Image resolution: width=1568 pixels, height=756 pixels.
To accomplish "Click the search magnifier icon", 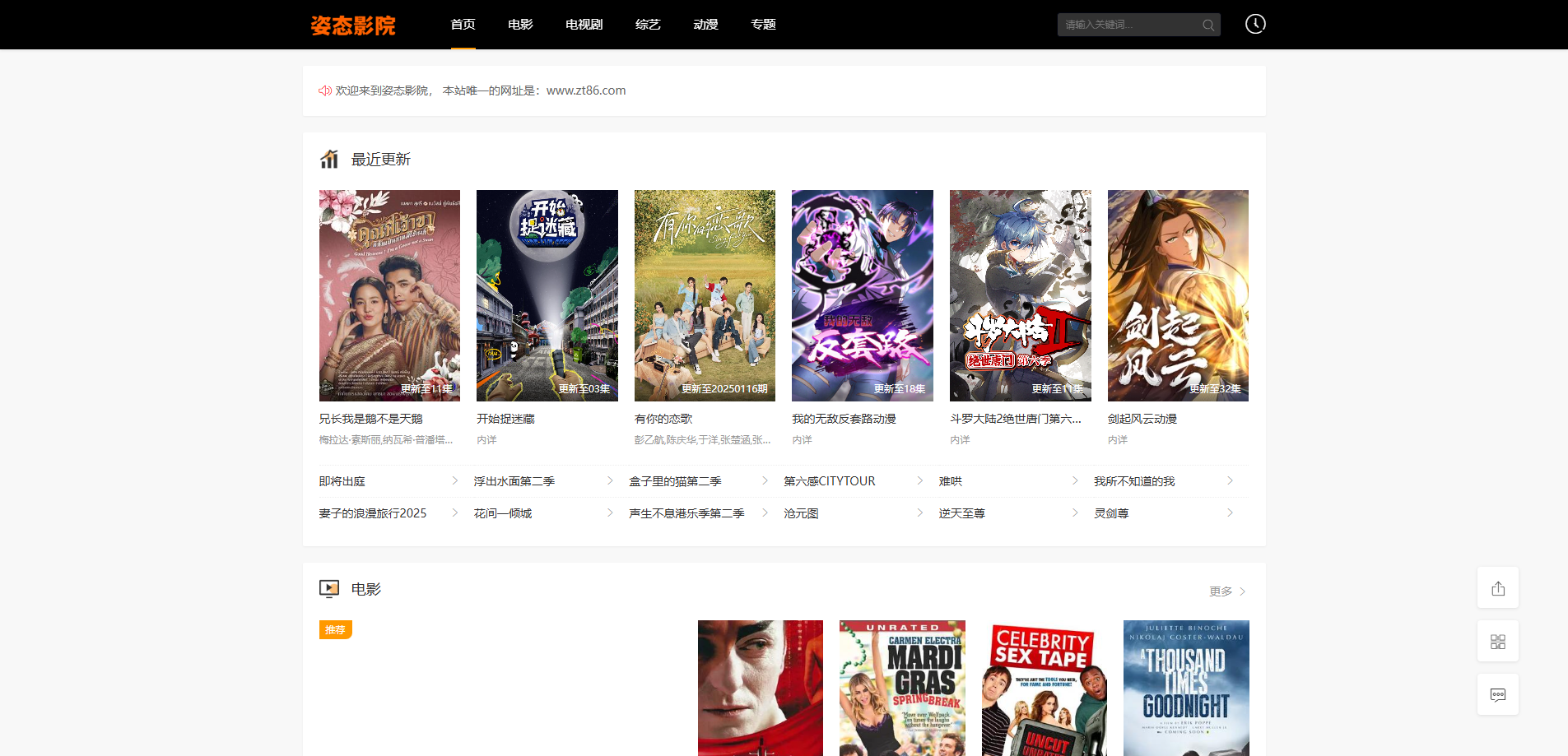I will pyautogui.click(x=1207, y=25).
